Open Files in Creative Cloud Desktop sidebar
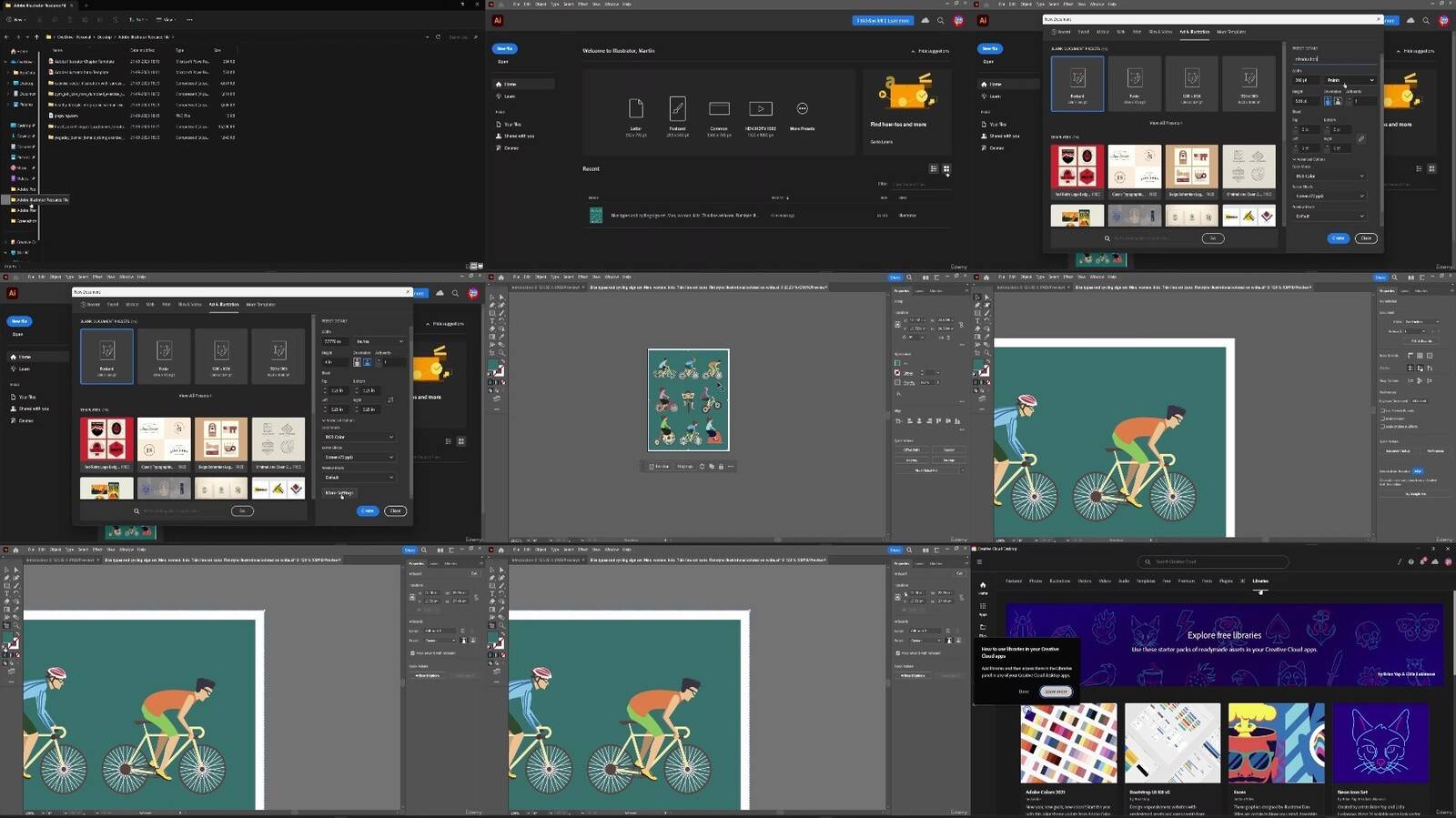1456x818 pixels. (x=983, y=628)
